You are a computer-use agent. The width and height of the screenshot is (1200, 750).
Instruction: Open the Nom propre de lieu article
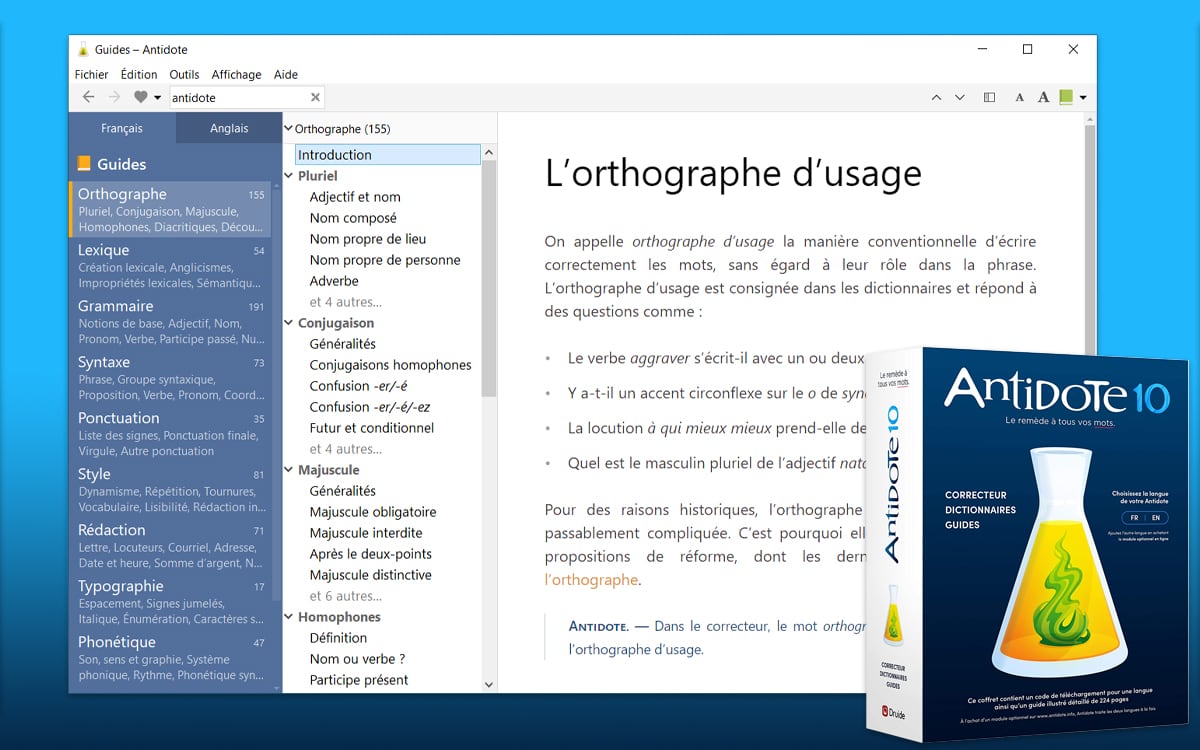coord(368,239)
